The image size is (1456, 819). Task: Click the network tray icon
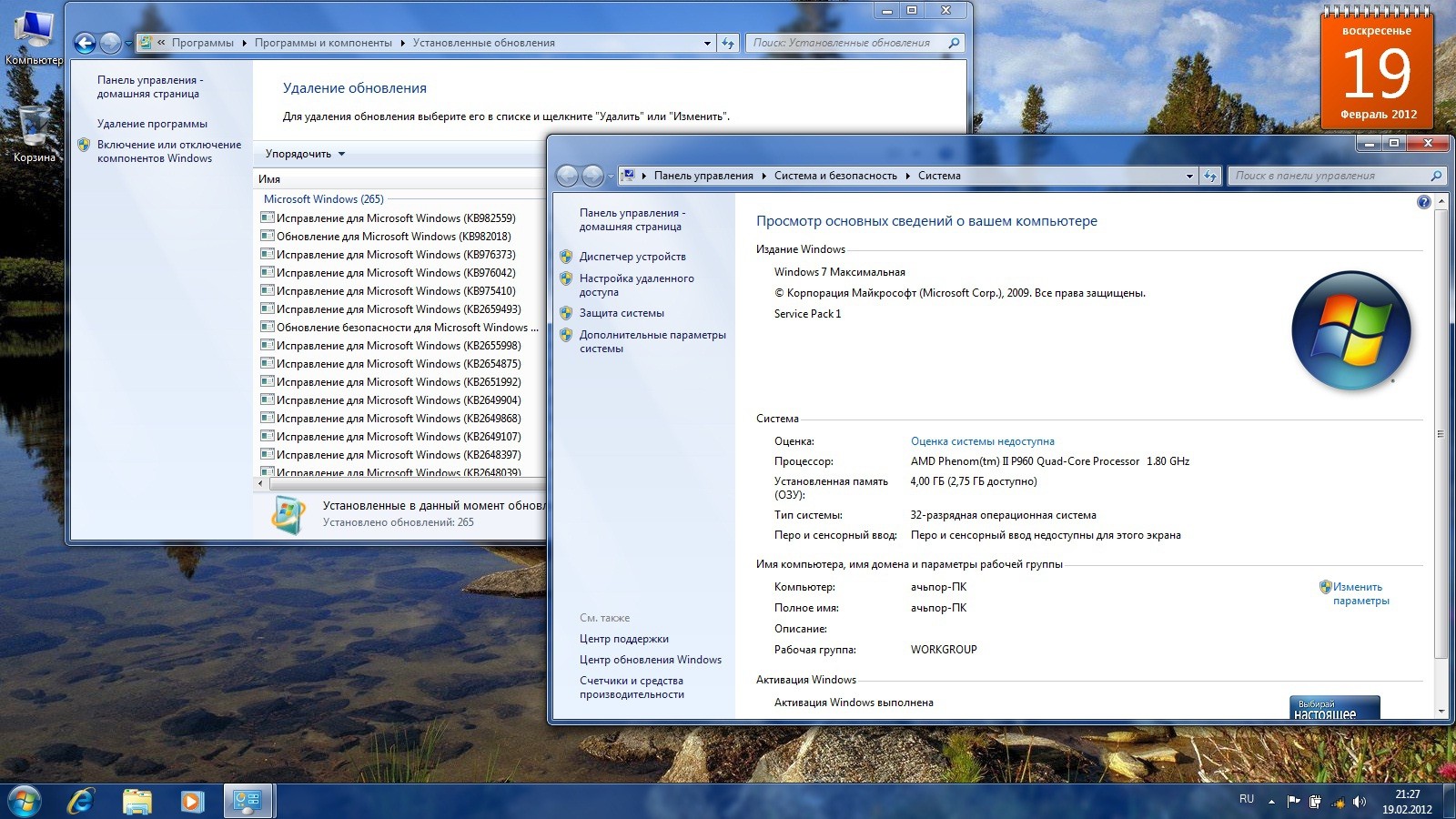point(1338,802)
